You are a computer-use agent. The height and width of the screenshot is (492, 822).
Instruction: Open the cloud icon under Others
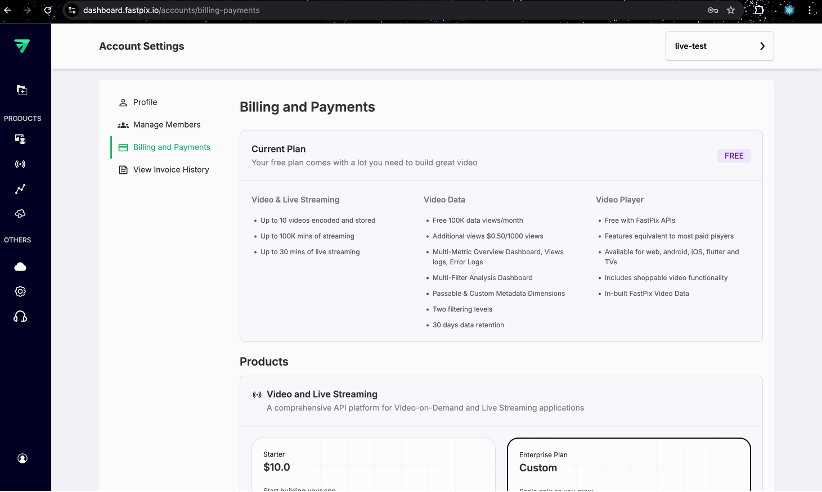(x=20, y=267)
